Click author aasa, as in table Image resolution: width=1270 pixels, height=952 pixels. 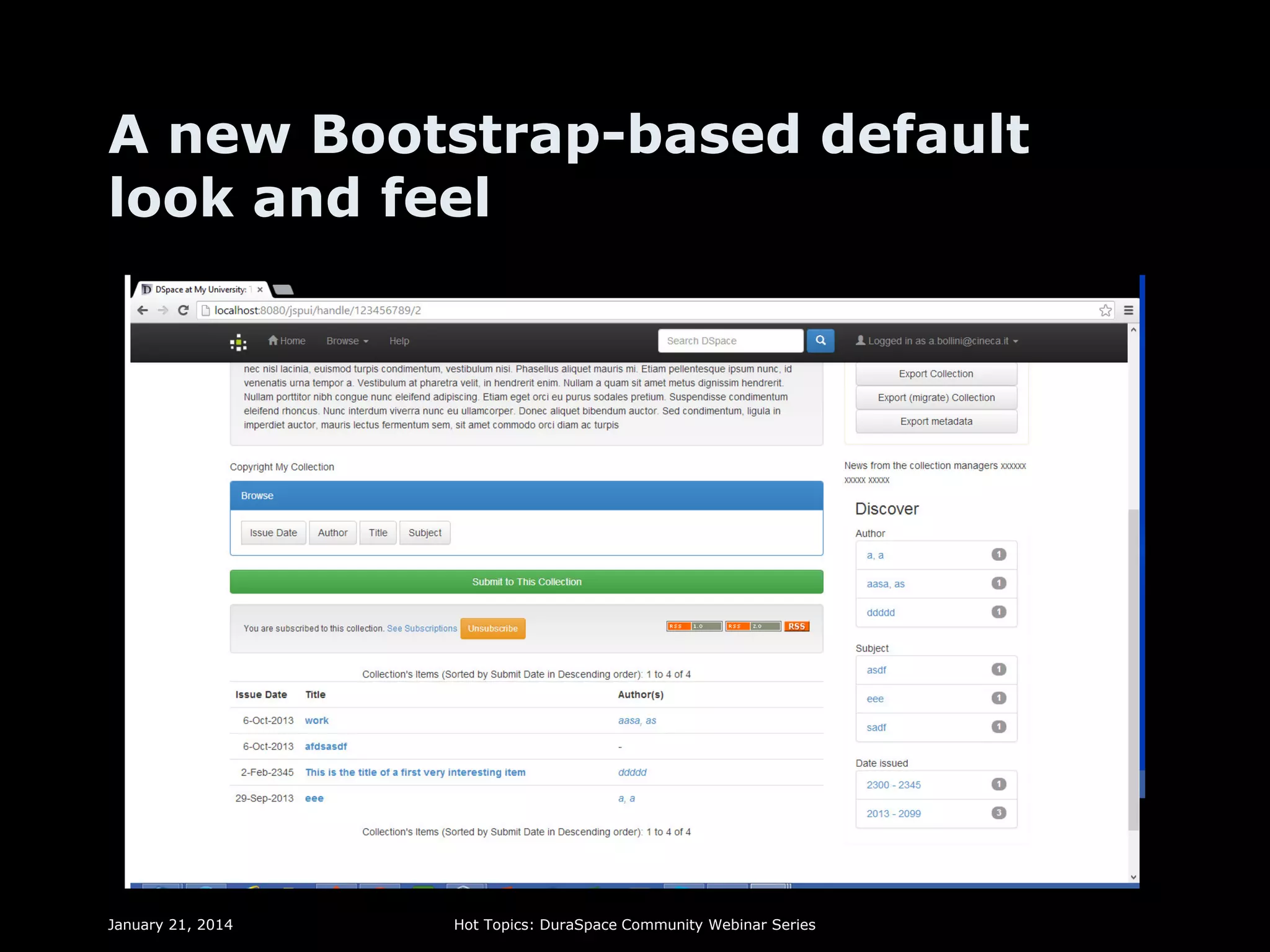click(637, 720)
